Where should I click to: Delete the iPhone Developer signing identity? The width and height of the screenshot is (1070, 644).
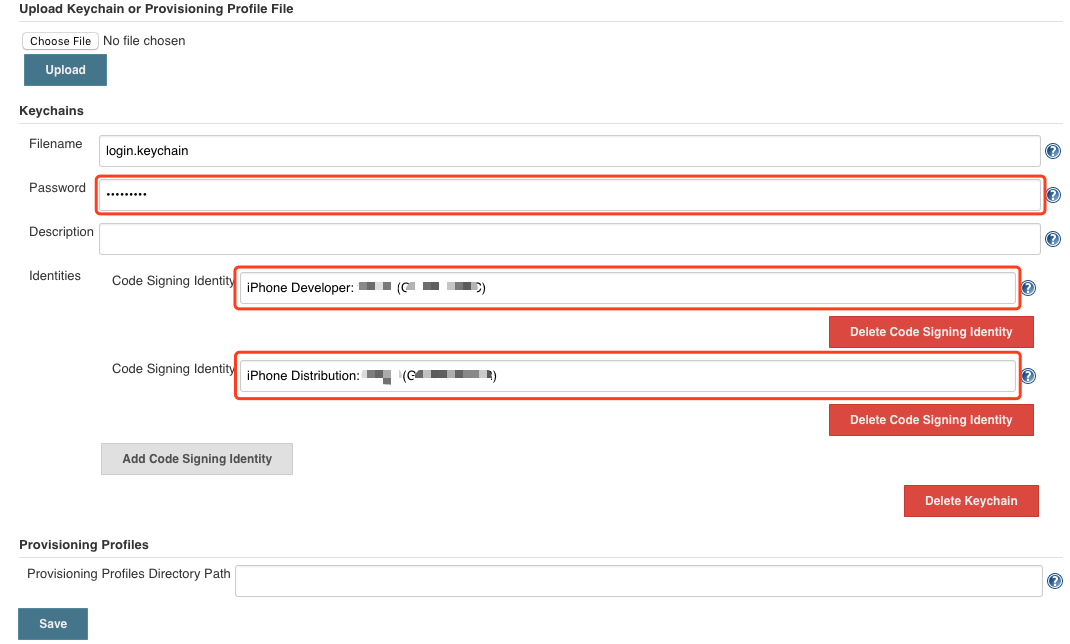point(931,332)
